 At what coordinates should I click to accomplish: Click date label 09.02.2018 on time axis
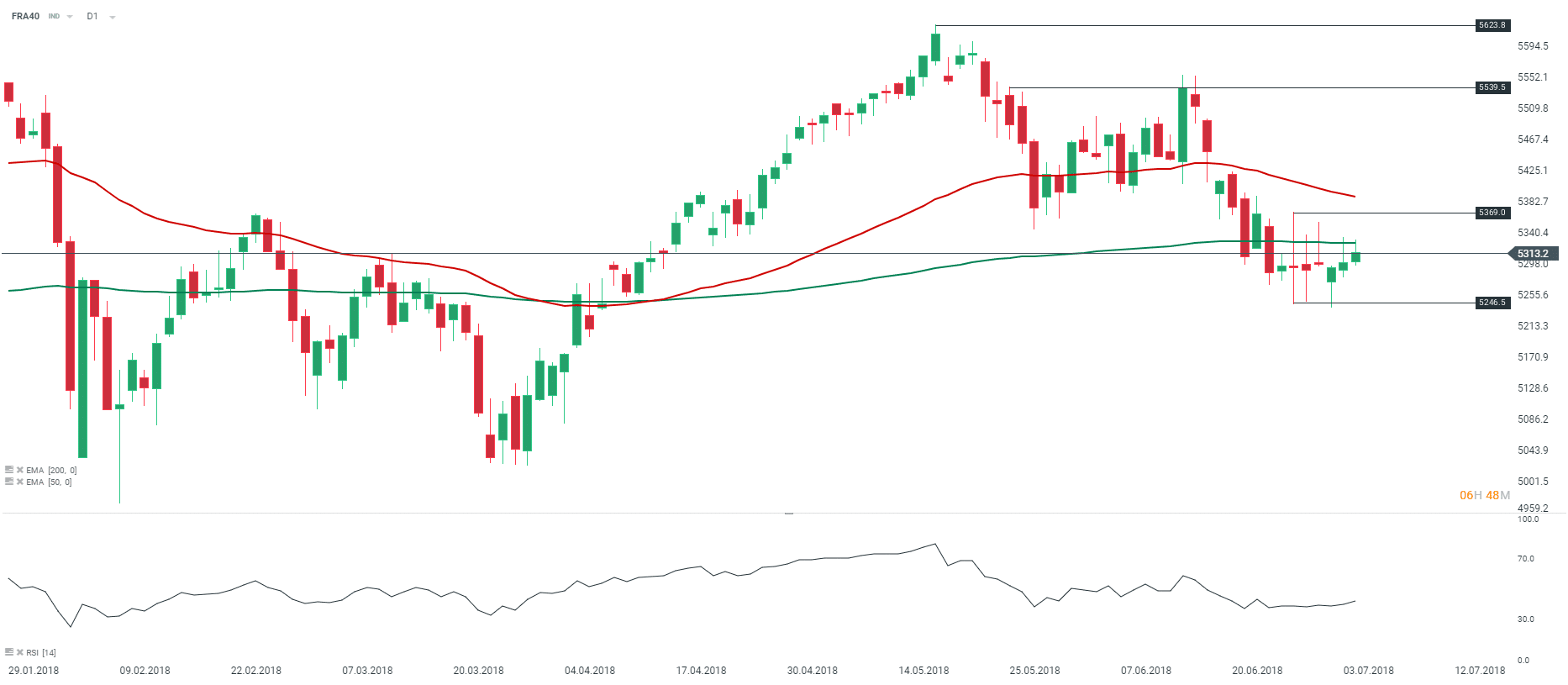[x=145, y=671]
